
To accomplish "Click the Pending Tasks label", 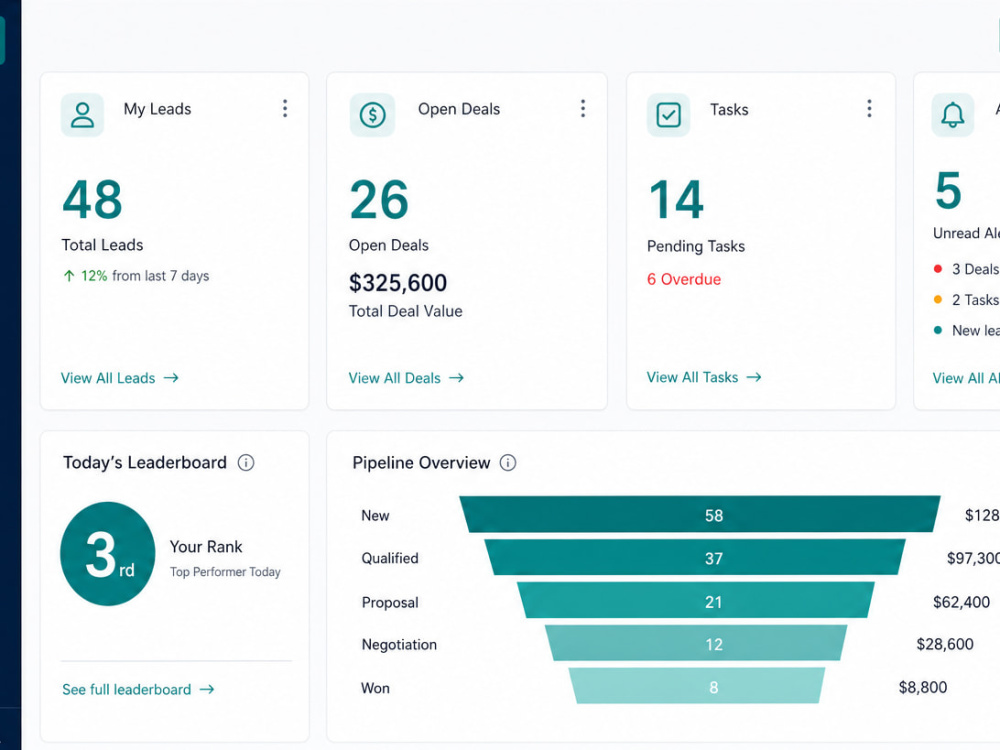I will (696, 246).
